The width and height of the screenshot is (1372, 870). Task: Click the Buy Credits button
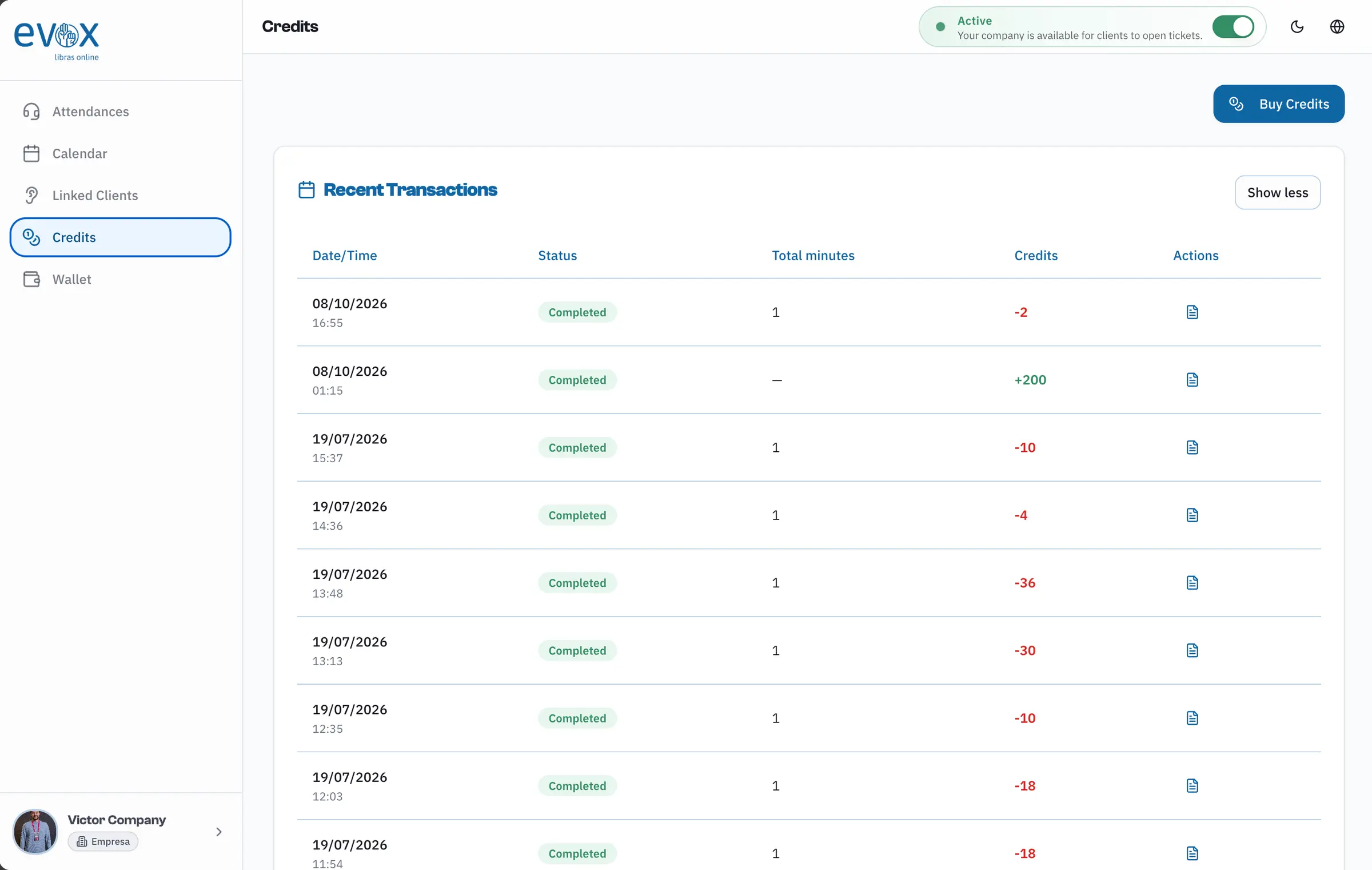[1279, 104]
